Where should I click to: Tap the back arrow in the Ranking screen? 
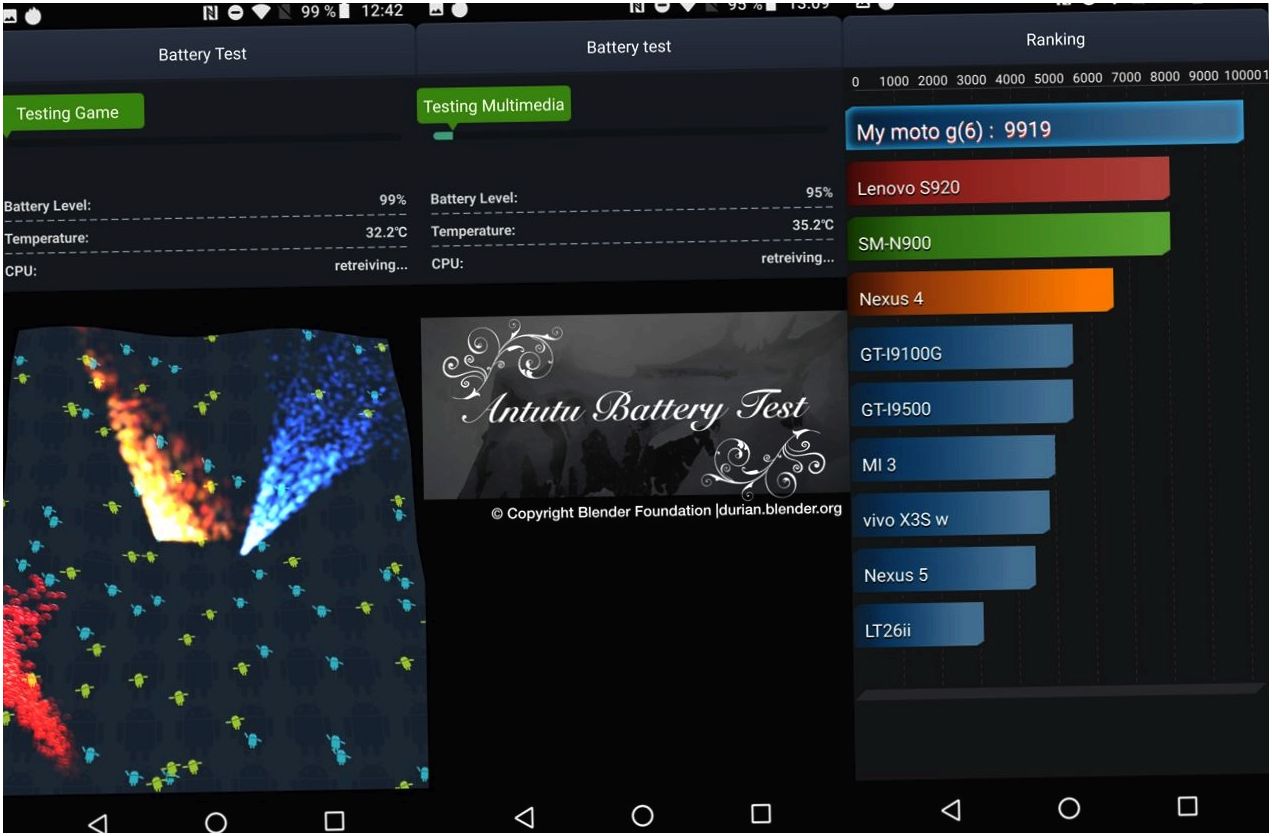[951, 809]
